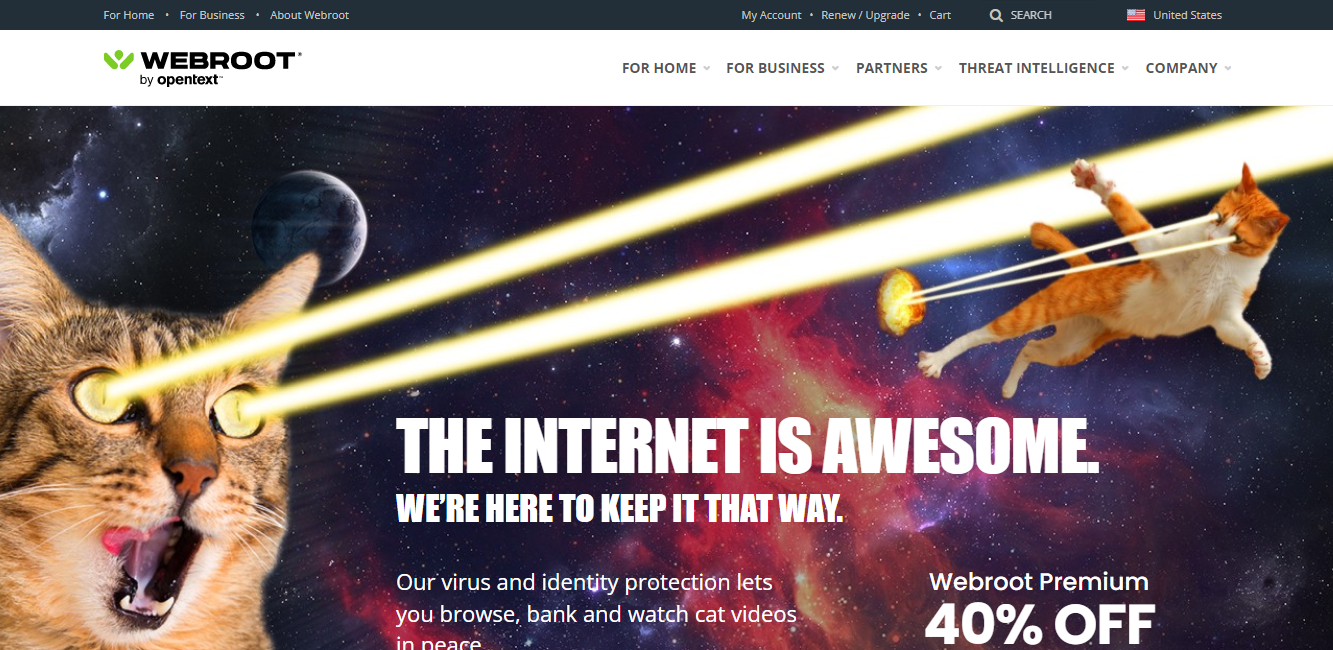This screenshot has height=650, width=1333.
Task: View the Cart link
Action: coord(940,15)
